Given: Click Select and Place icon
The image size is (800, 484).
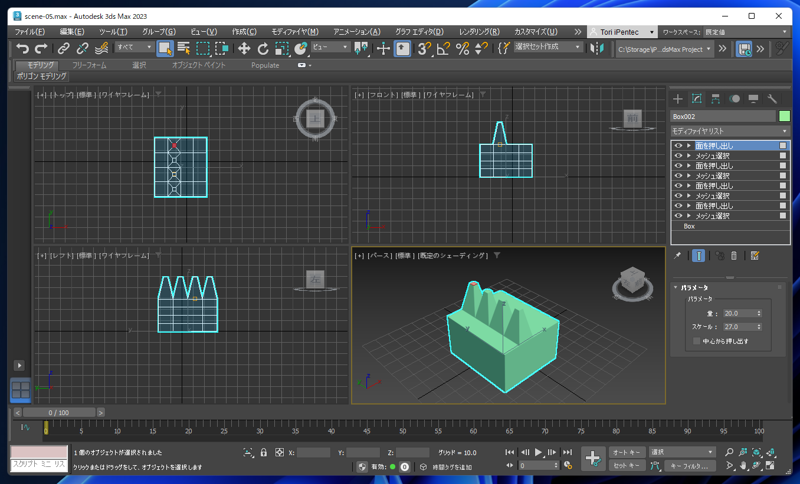Looking at the screenshot, I should [x=301, y=48].
